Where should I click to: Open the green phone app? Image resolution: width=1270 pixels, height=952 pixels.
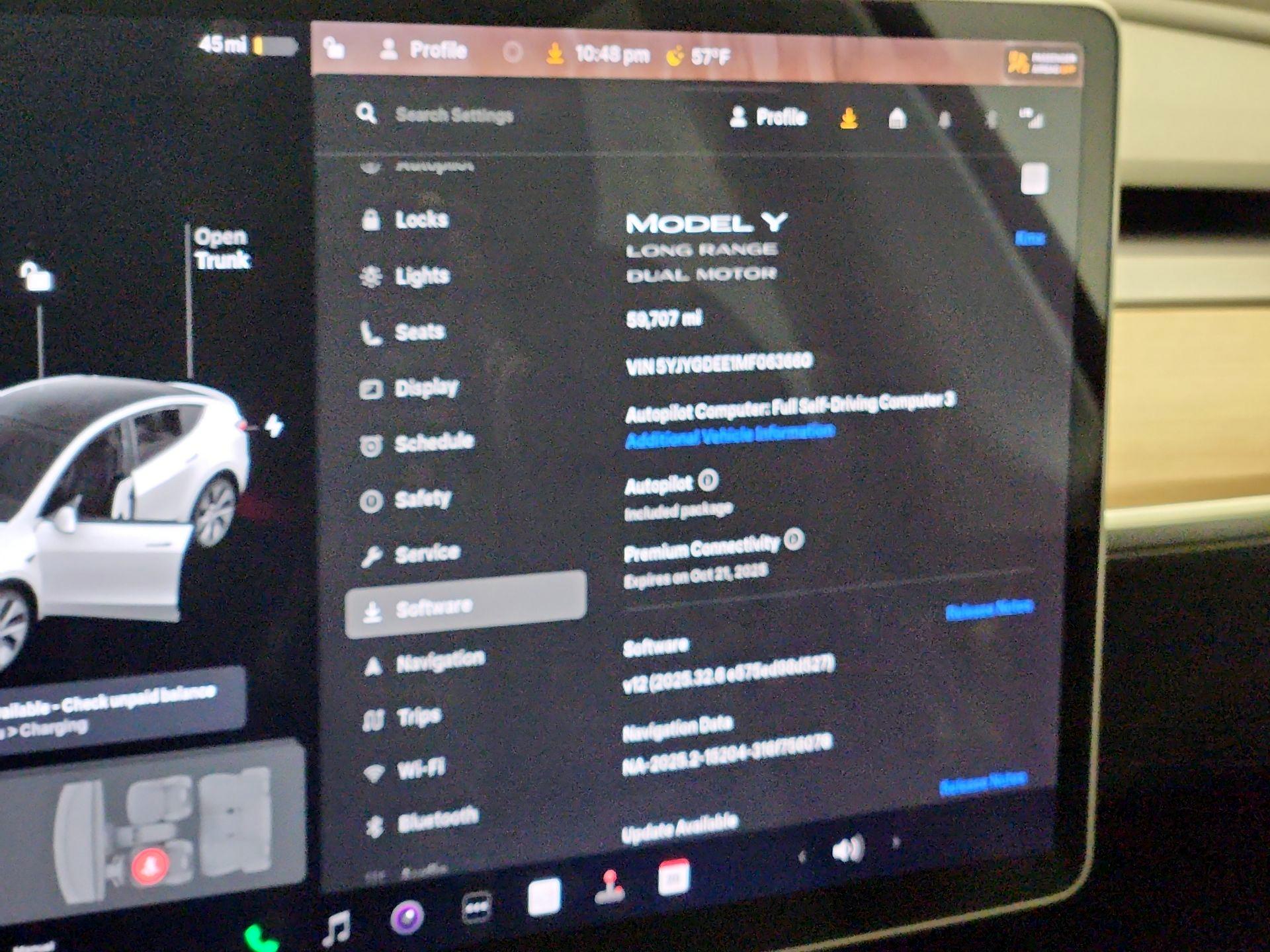click(x=261, y=937)
